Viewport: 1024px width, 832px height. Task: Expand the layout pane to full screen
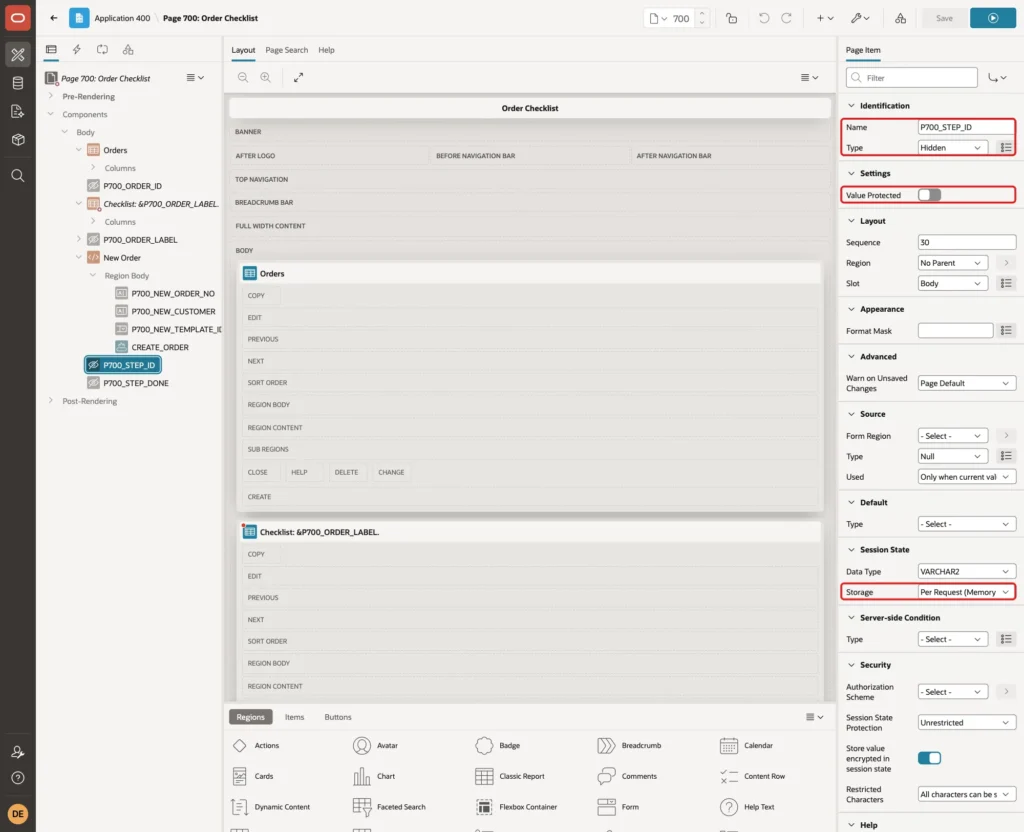298,77
